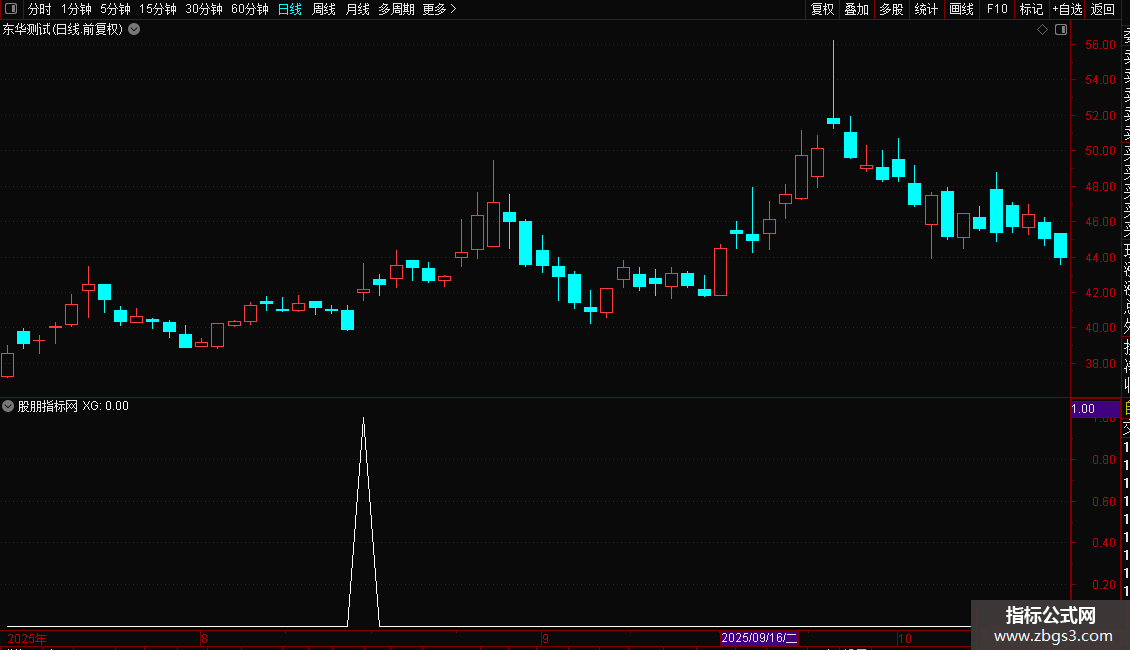The width and height of the screenshot is (1130, 650).
Task: Open F10 company information
Action: click(x=997, y=9)
